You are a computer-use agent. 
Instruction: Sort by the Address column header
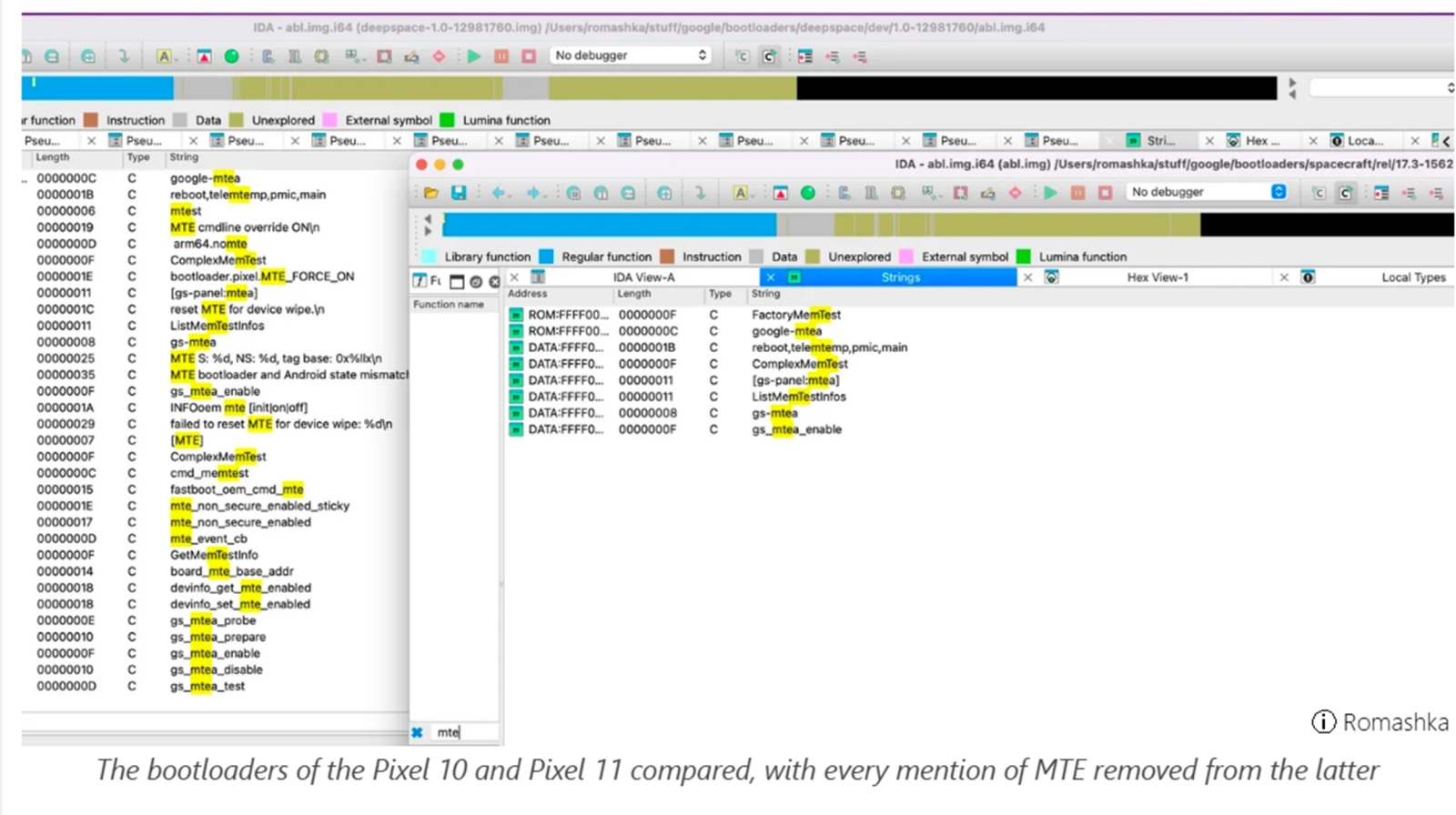click(x=559, y=294)
